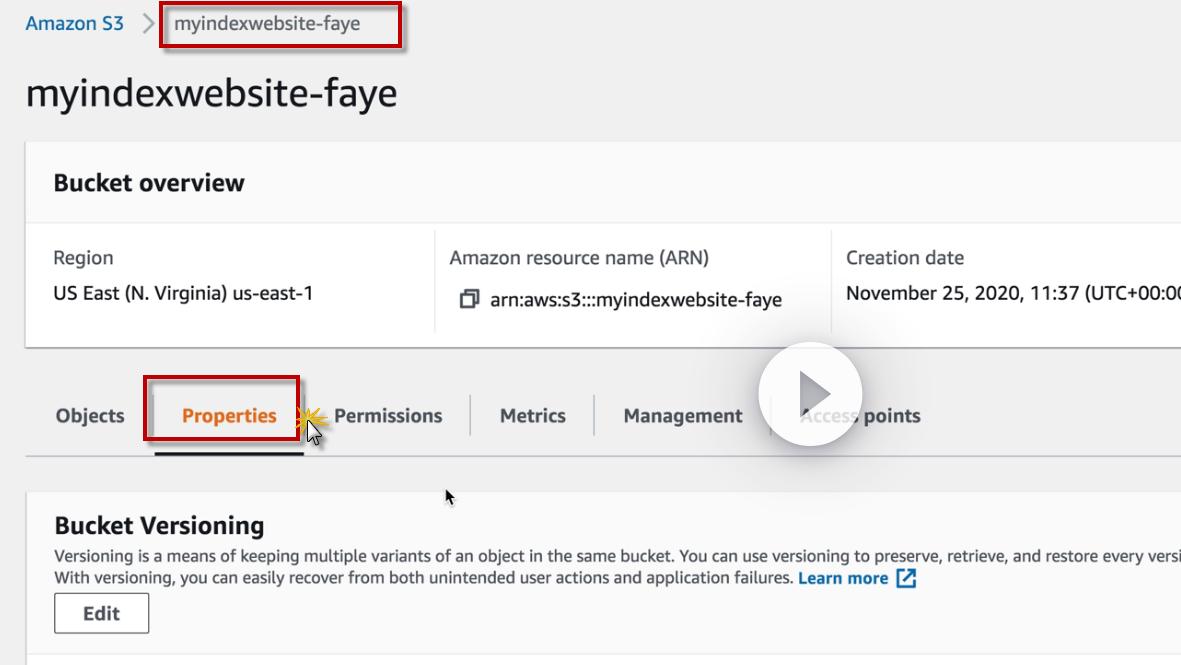Open the Learn more versioning link
The width and height of the screenshot is (1181, 665).
(842, 578)
